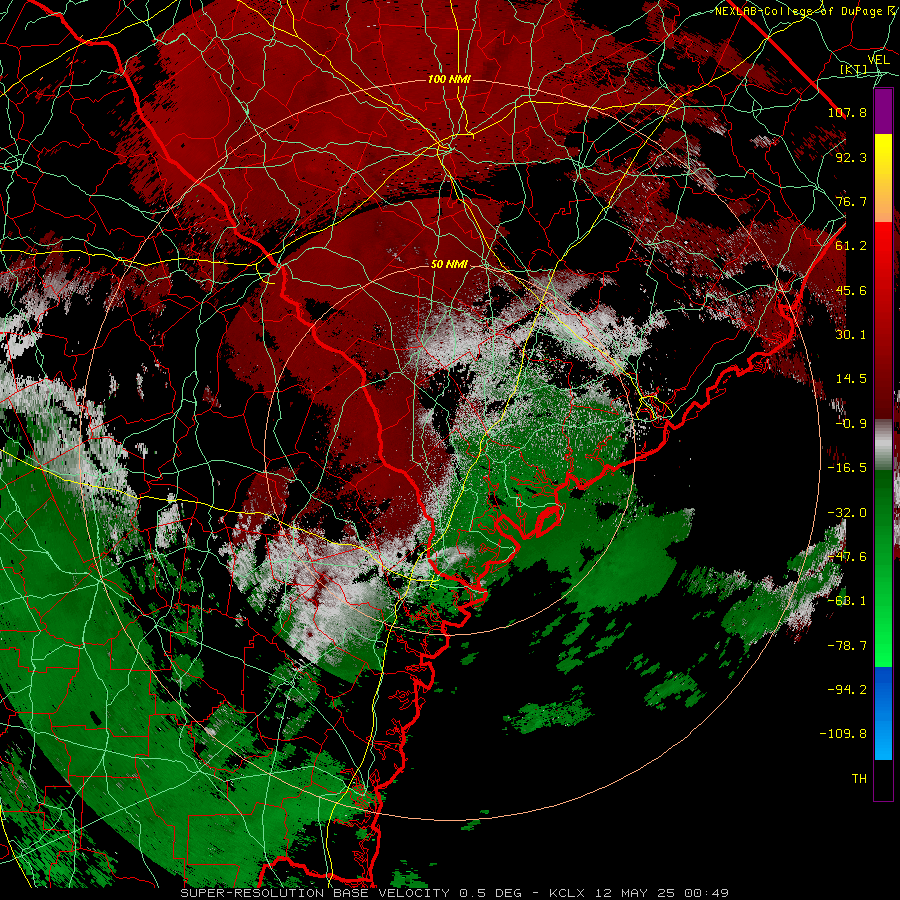Click the 61.2 legend value

coord(851,246)
